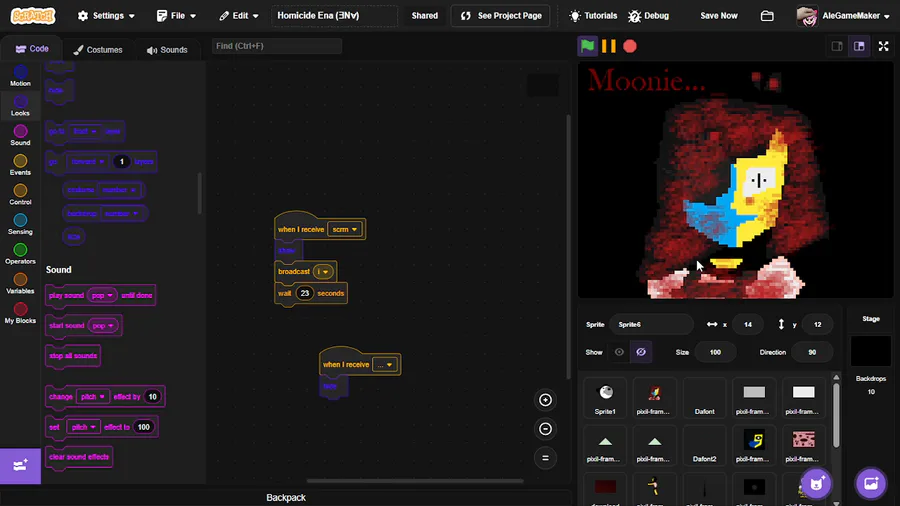Viewport: 900px width, 506px height.
Task: Click the Debug button
Action: click(649, 15)
